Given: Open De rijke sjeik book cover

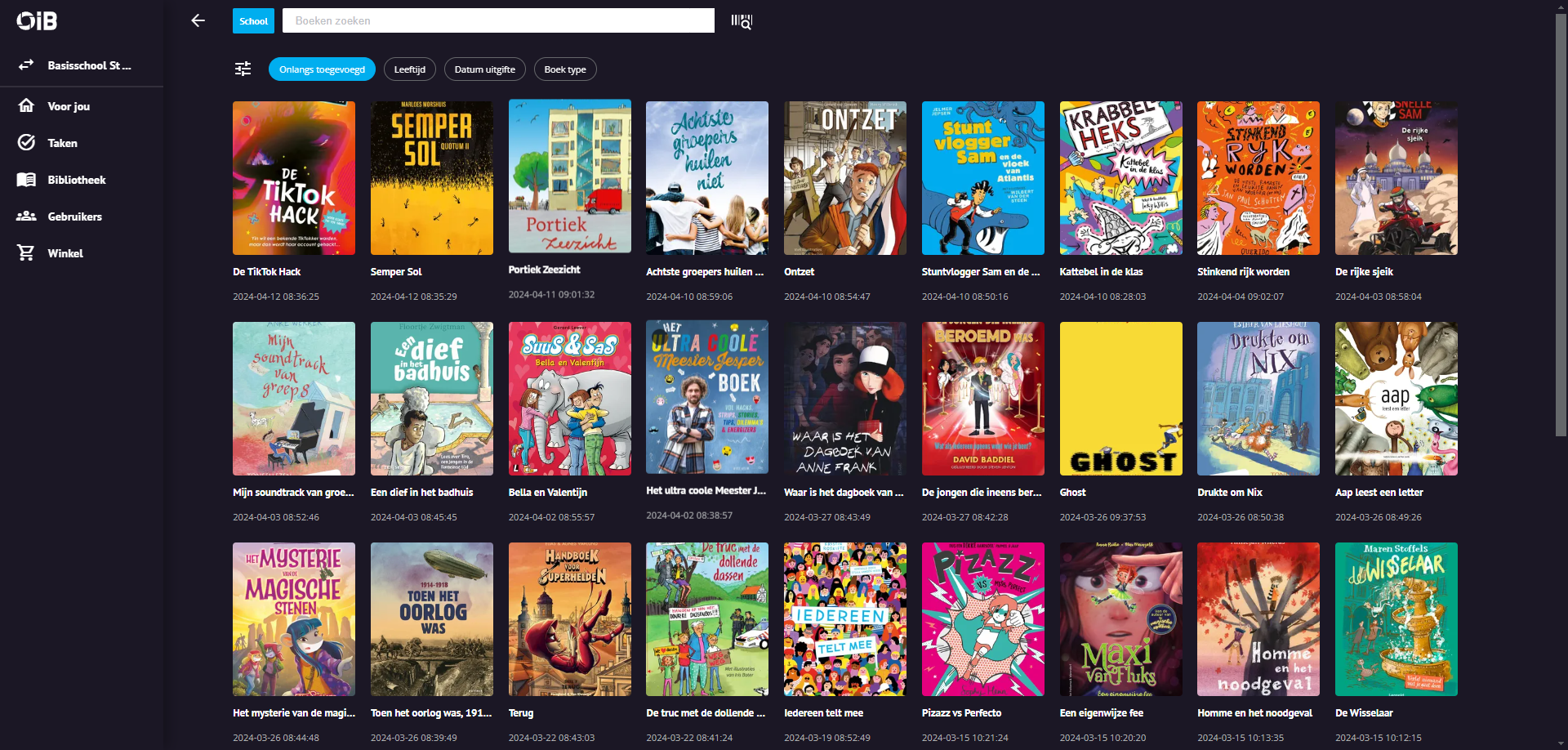Looking at the screenshot, I should pos(1396,178).
